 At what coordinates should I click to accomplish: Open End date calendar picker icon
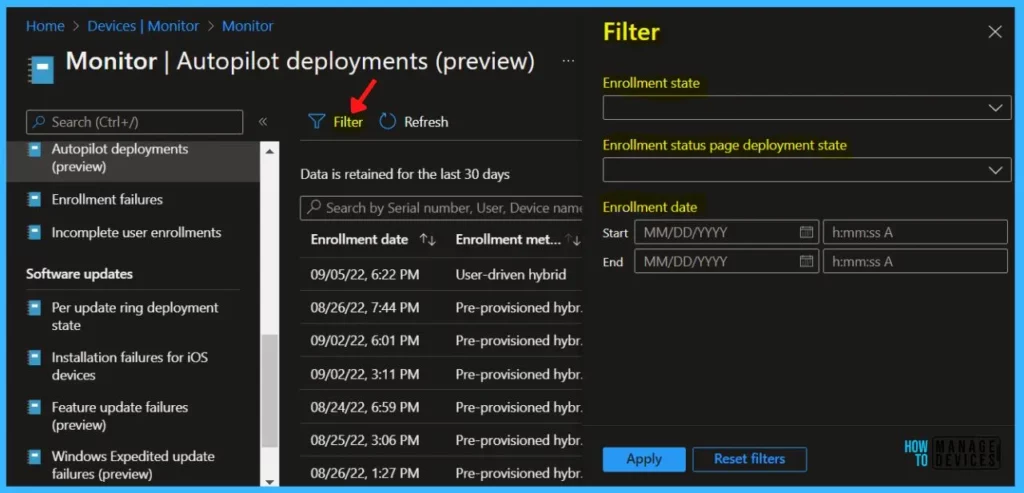[x=807, y=261]
